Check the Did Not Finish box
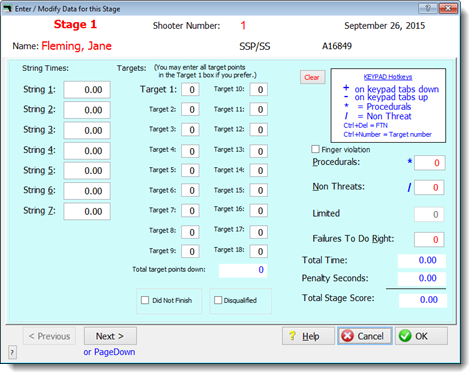Screen dimensions: 476x379 point(145,300)
